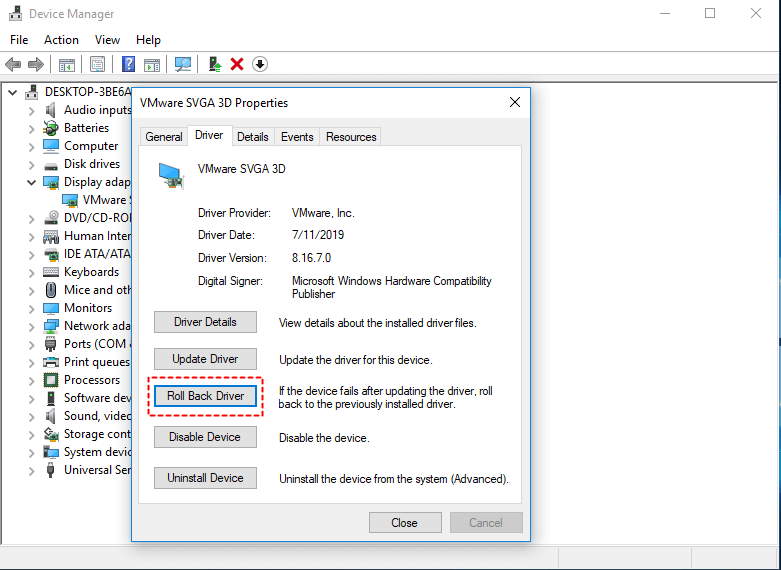Click the Keyboards category icon

[x=51, y=272]
